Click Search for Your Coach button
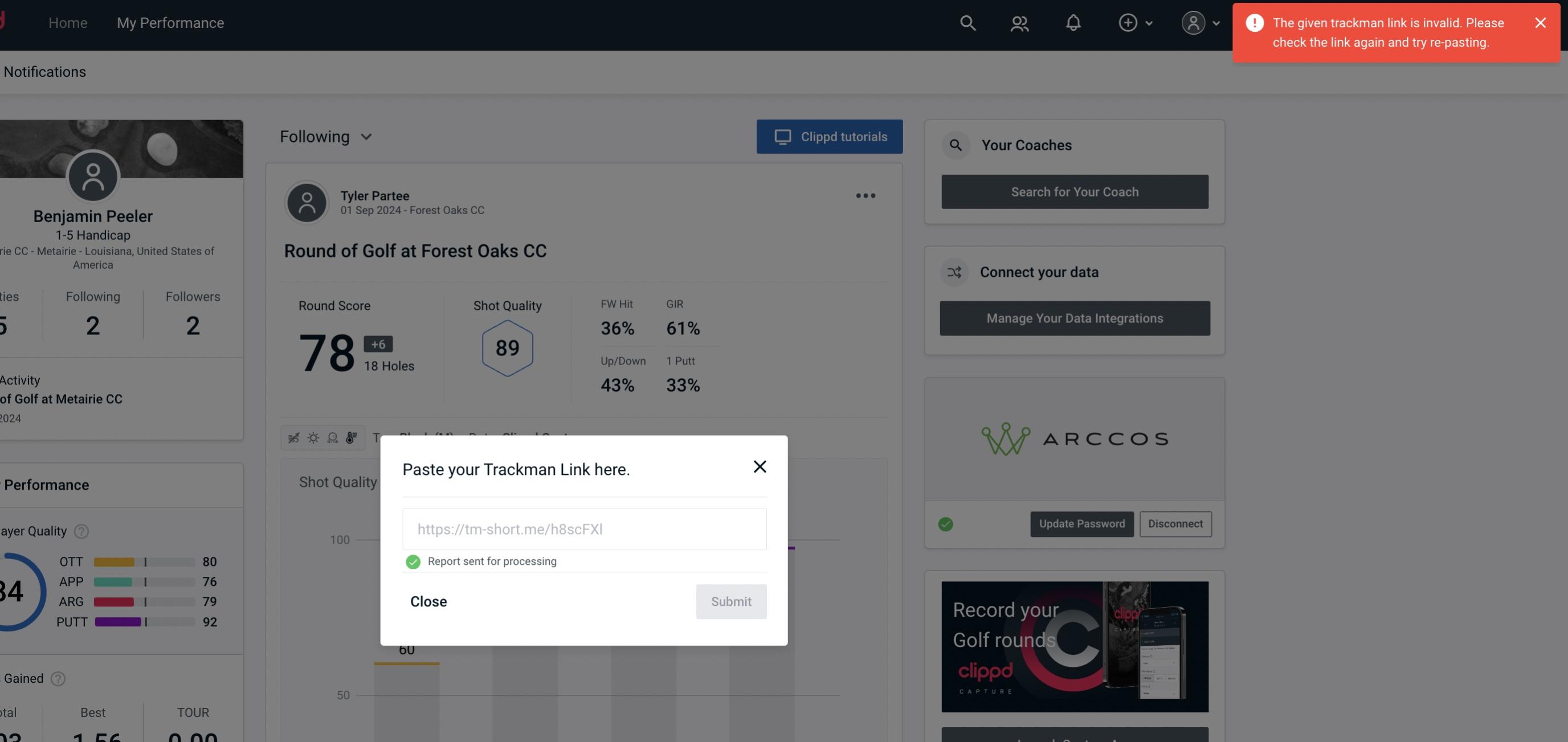The width and height of the screenshot is (1568, 742). tap(1075, 191)
